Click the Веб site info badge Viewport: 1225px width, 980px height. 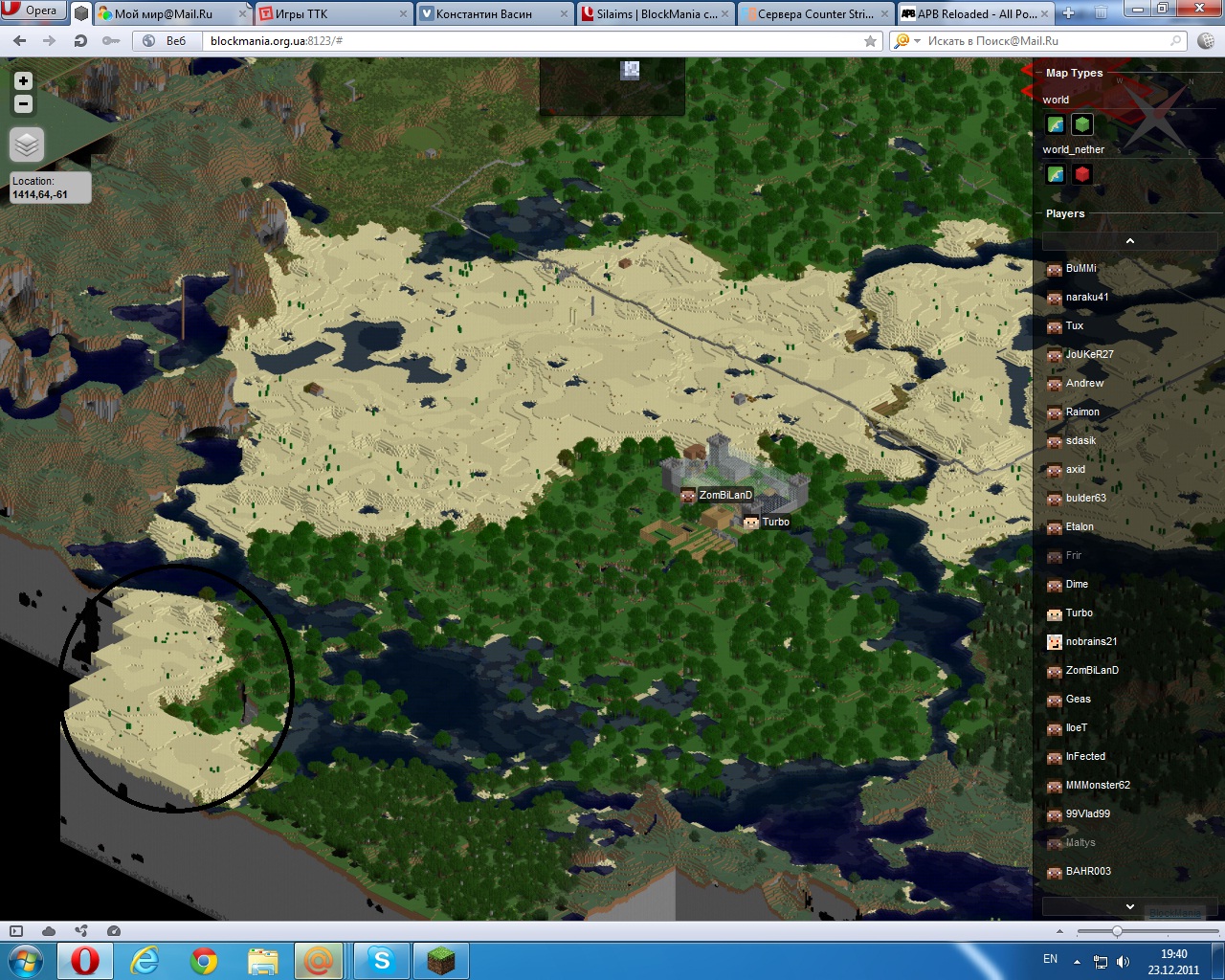tap(166, 41)
